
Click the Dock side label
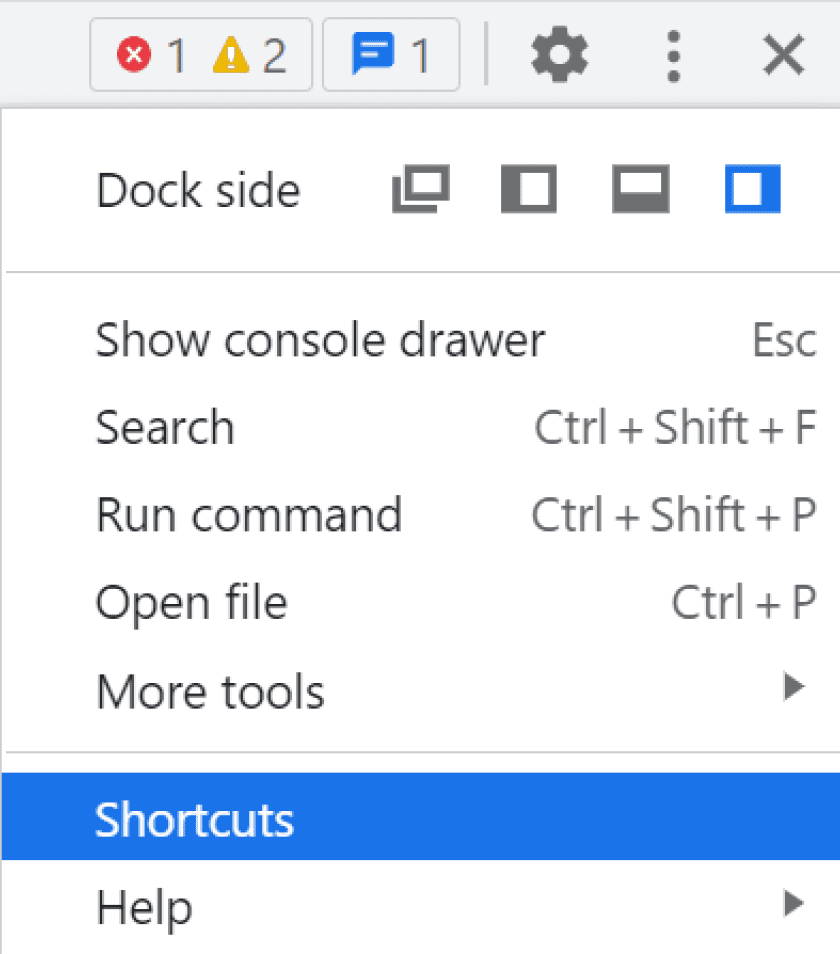pyautogui.click(x=198, y=190)
